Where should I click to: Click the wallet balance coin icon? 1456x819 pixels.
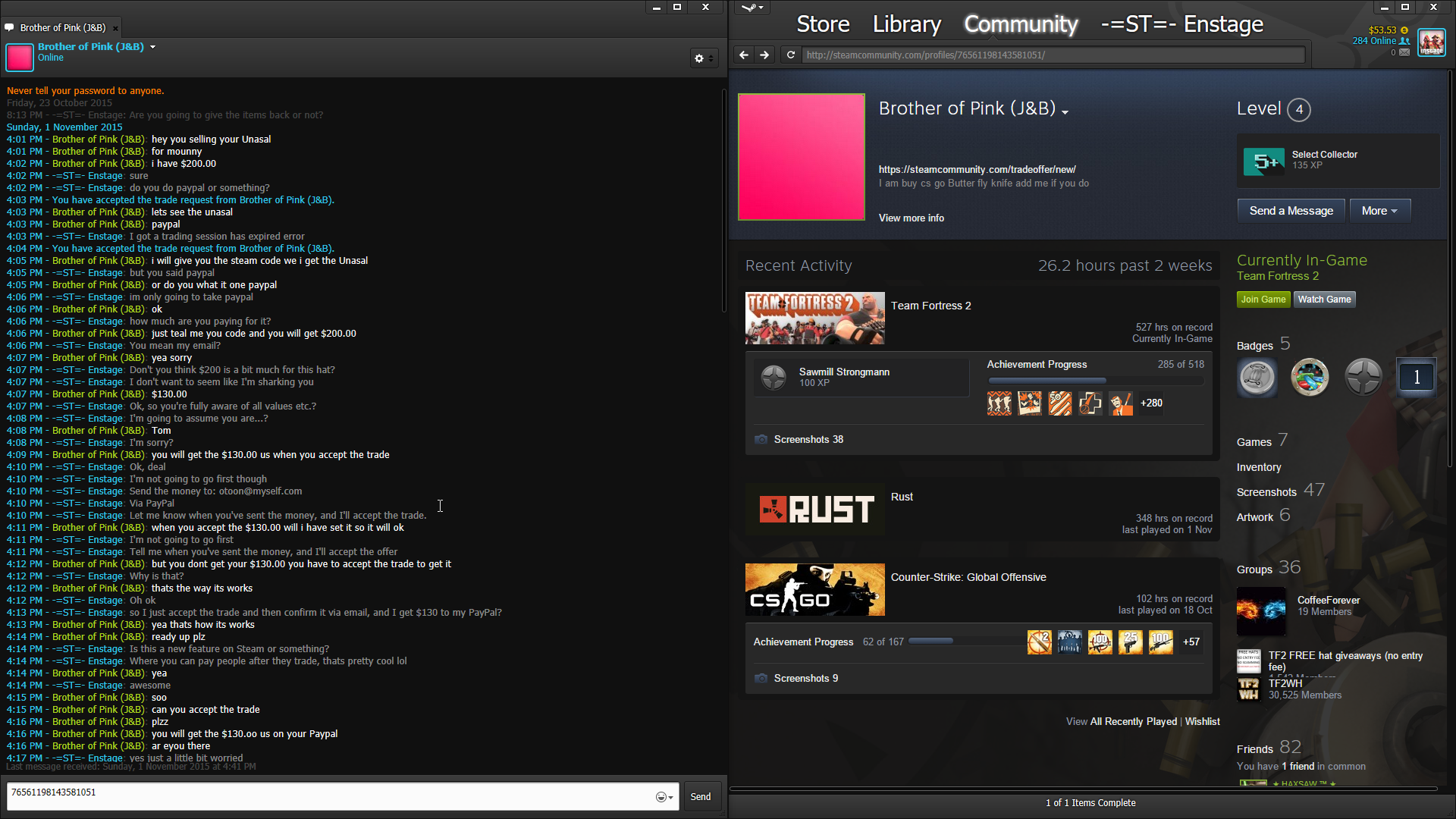[1404, 30]
